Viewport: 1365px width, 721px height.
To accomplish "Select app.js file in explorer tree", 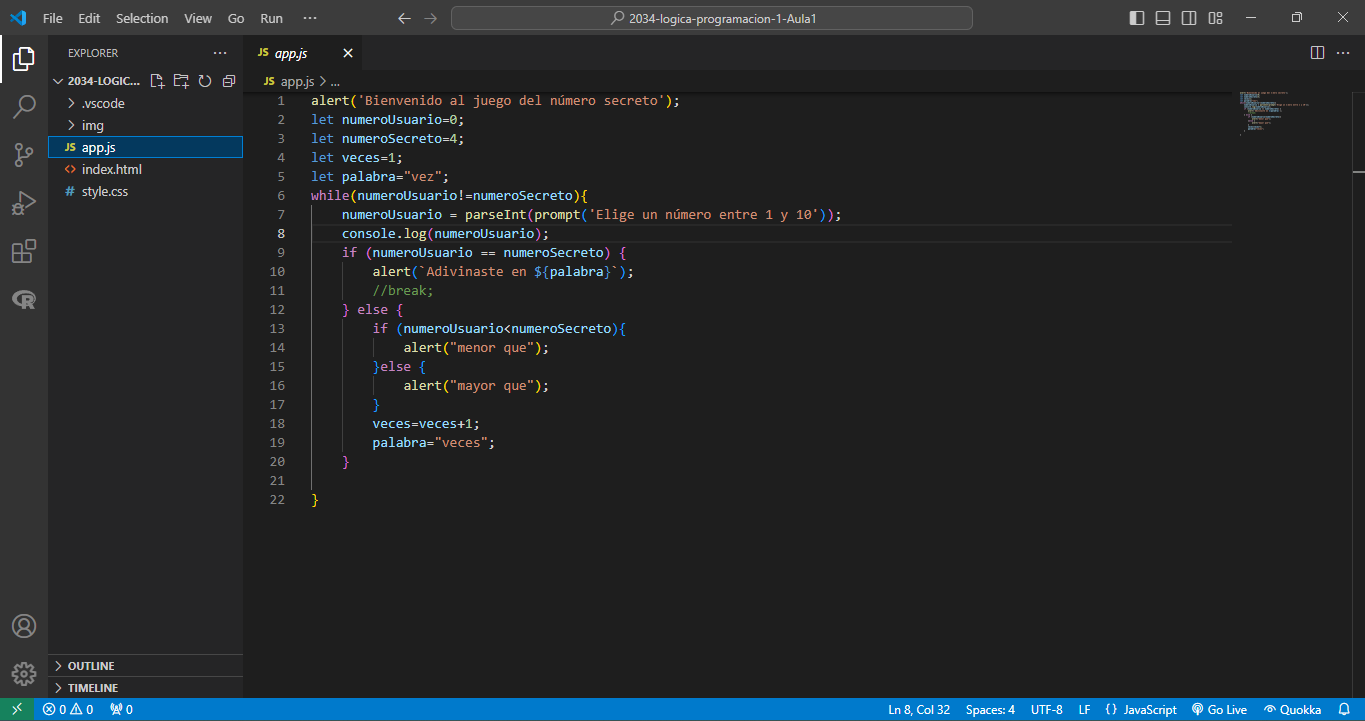I will 145,147.
